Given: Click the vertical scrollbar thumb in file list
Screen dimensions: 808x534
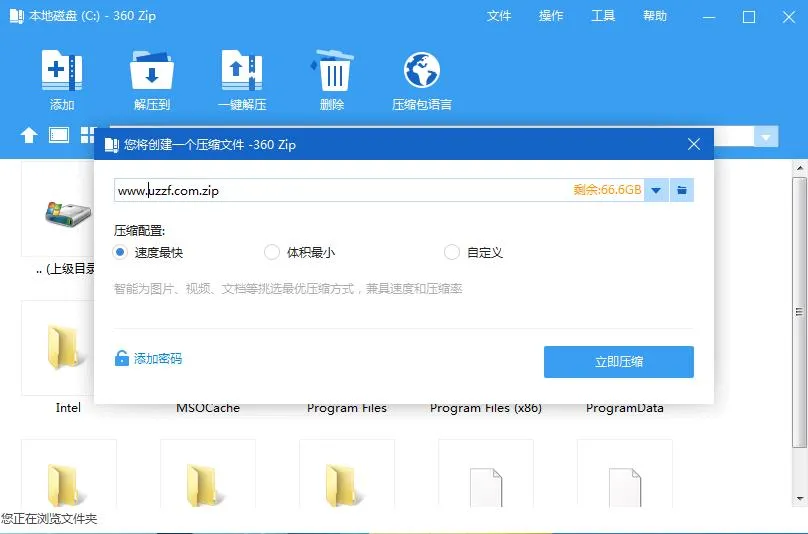Looking at the screenshot, I should [799, 312].
